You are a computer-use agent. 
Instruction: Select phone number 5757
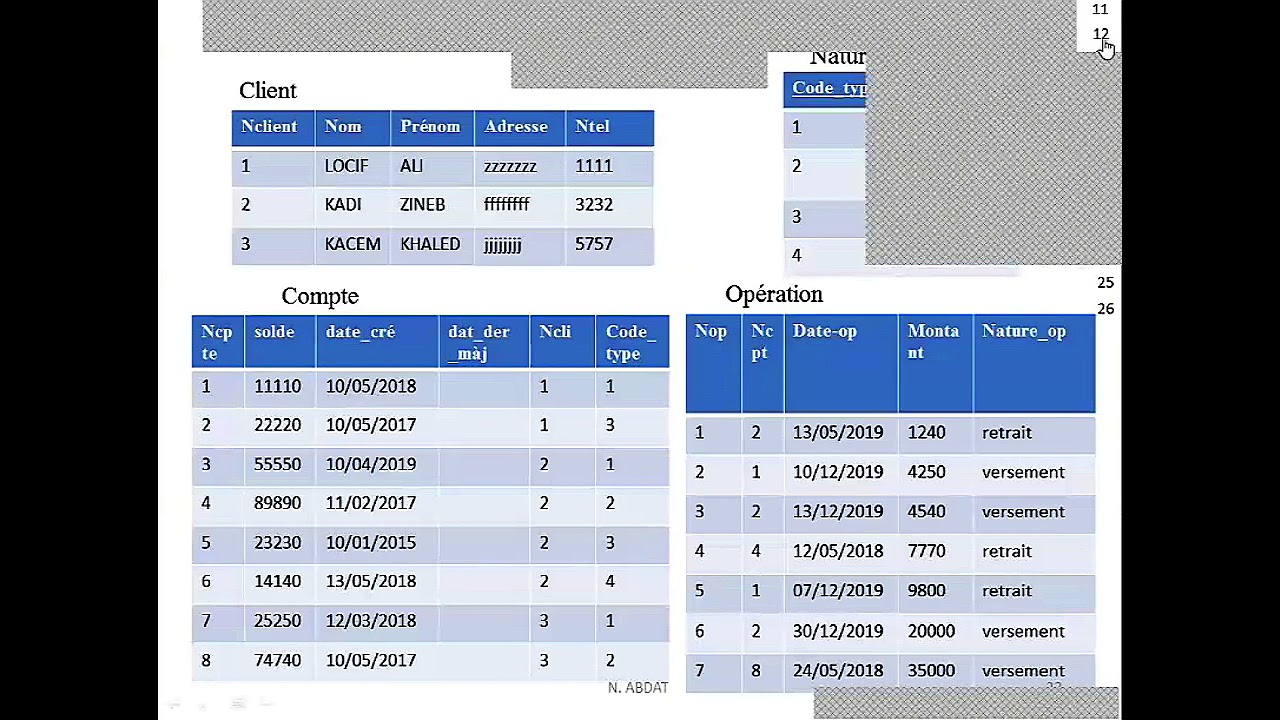tap(594, 244)
